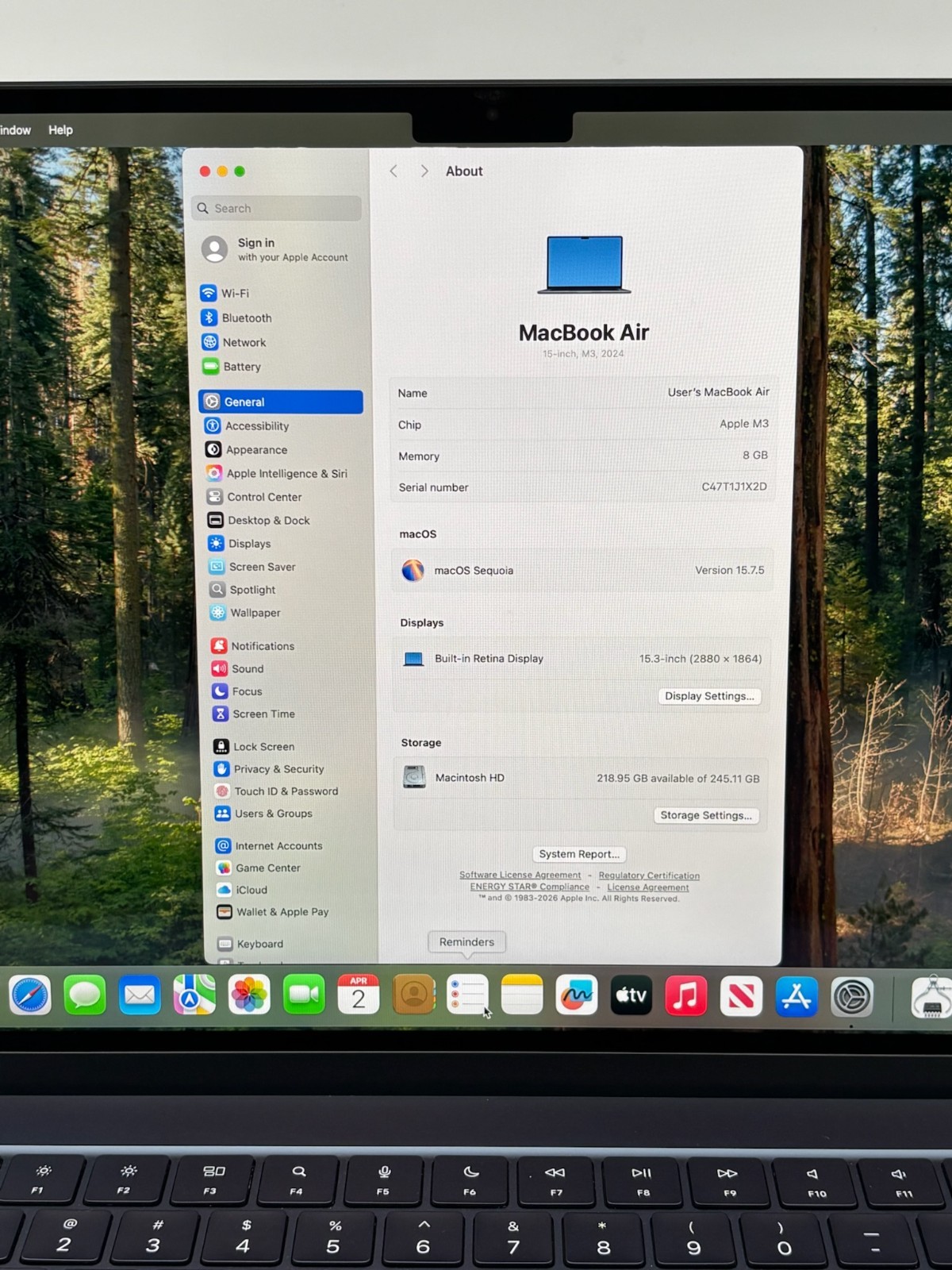Open App Store from the Dock
Viewport: 952px width, 1270px height.
point(797,996)
